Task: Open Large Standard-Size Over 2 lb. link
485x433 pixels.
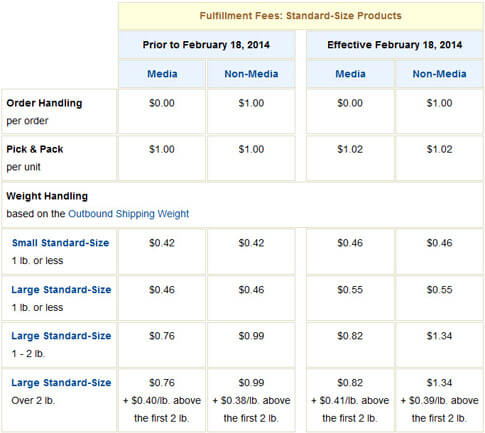Action: pos(61,382)
